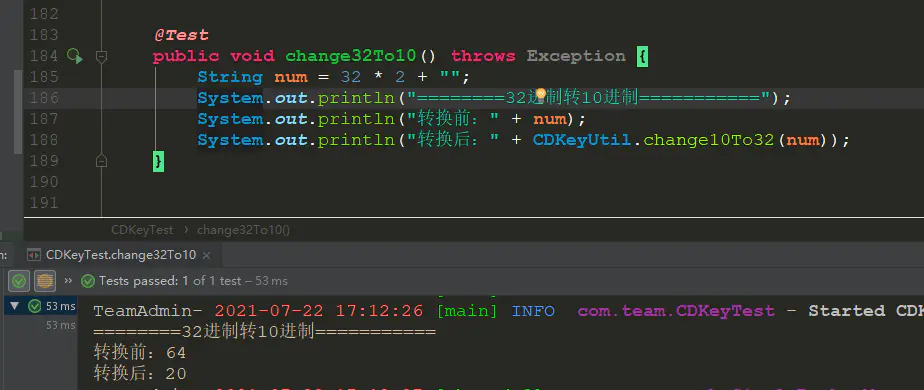Toggle Show Passed tests filter button
924x390 pixels.
[19, 281]
